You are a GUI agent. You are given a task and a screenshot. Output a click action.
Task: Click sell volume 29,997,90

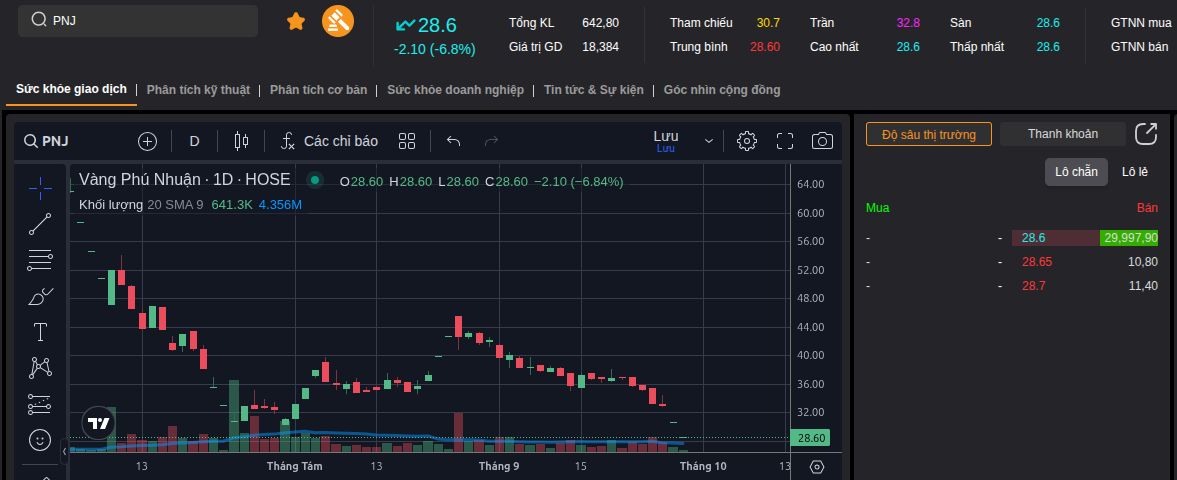click(x=1130, y=238)
